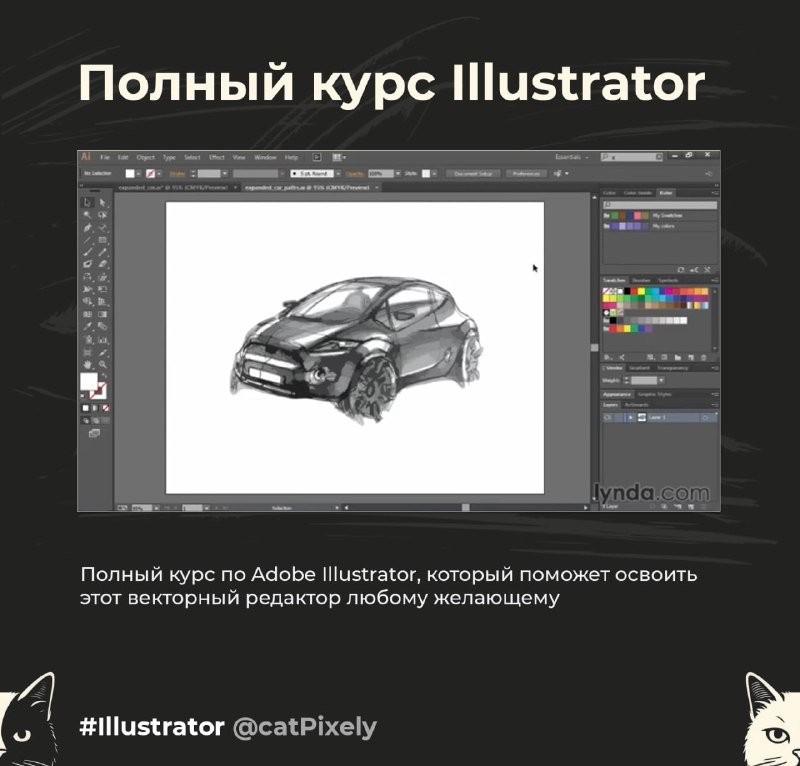Switch to the Artboards panel tab
The width and height of the screenshot is (800, 766).
tap(637, 405)
